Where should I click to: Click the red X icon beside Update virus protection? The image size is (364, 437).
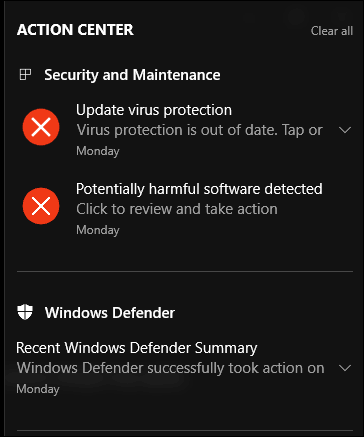pos(41,127)
